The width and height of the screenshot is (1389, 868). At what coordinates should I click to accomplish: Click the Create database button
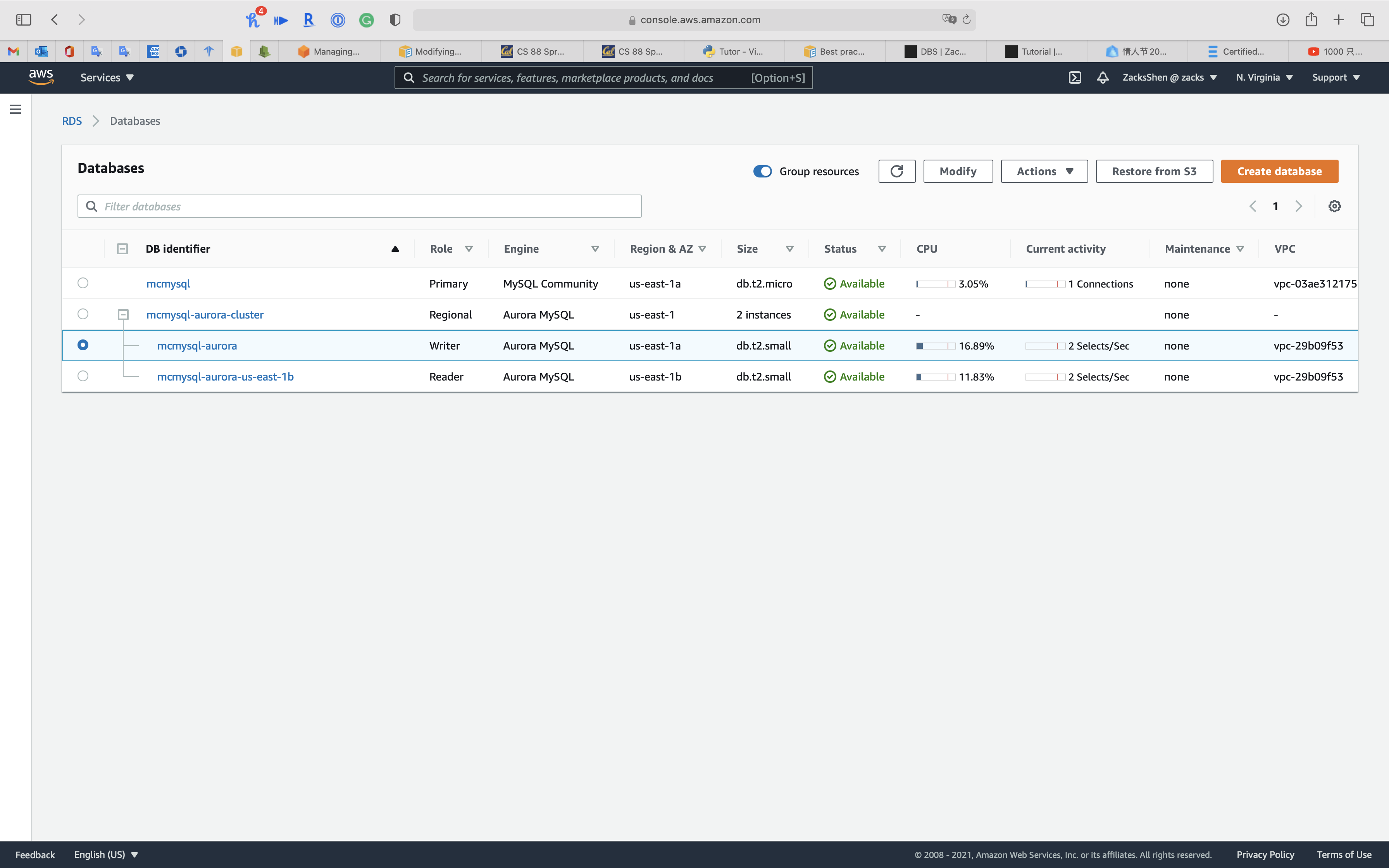[x=1279, y=171]
